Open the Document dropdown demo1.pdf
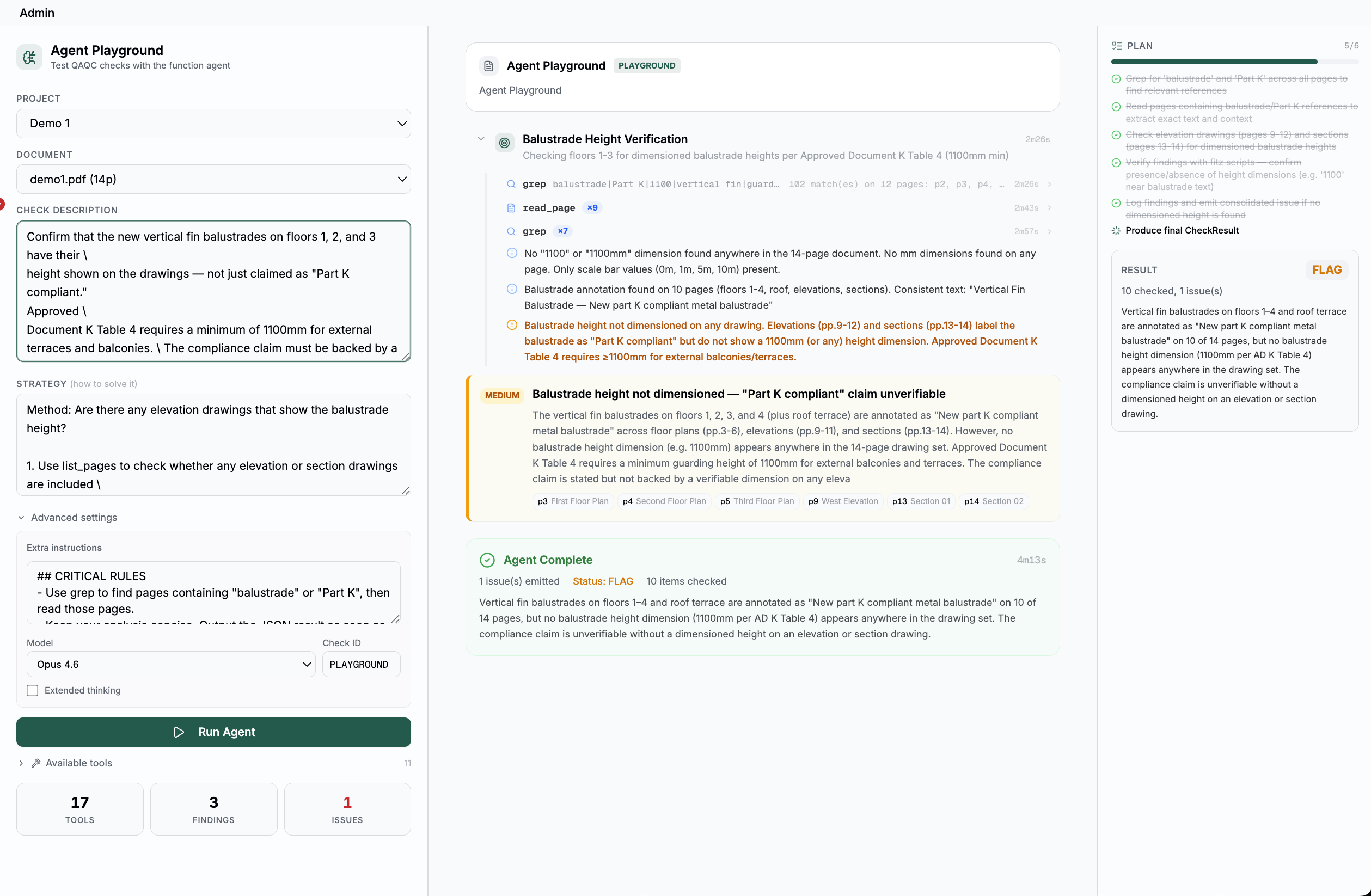This screenshot has width=1371, height=896. [213, 179]
